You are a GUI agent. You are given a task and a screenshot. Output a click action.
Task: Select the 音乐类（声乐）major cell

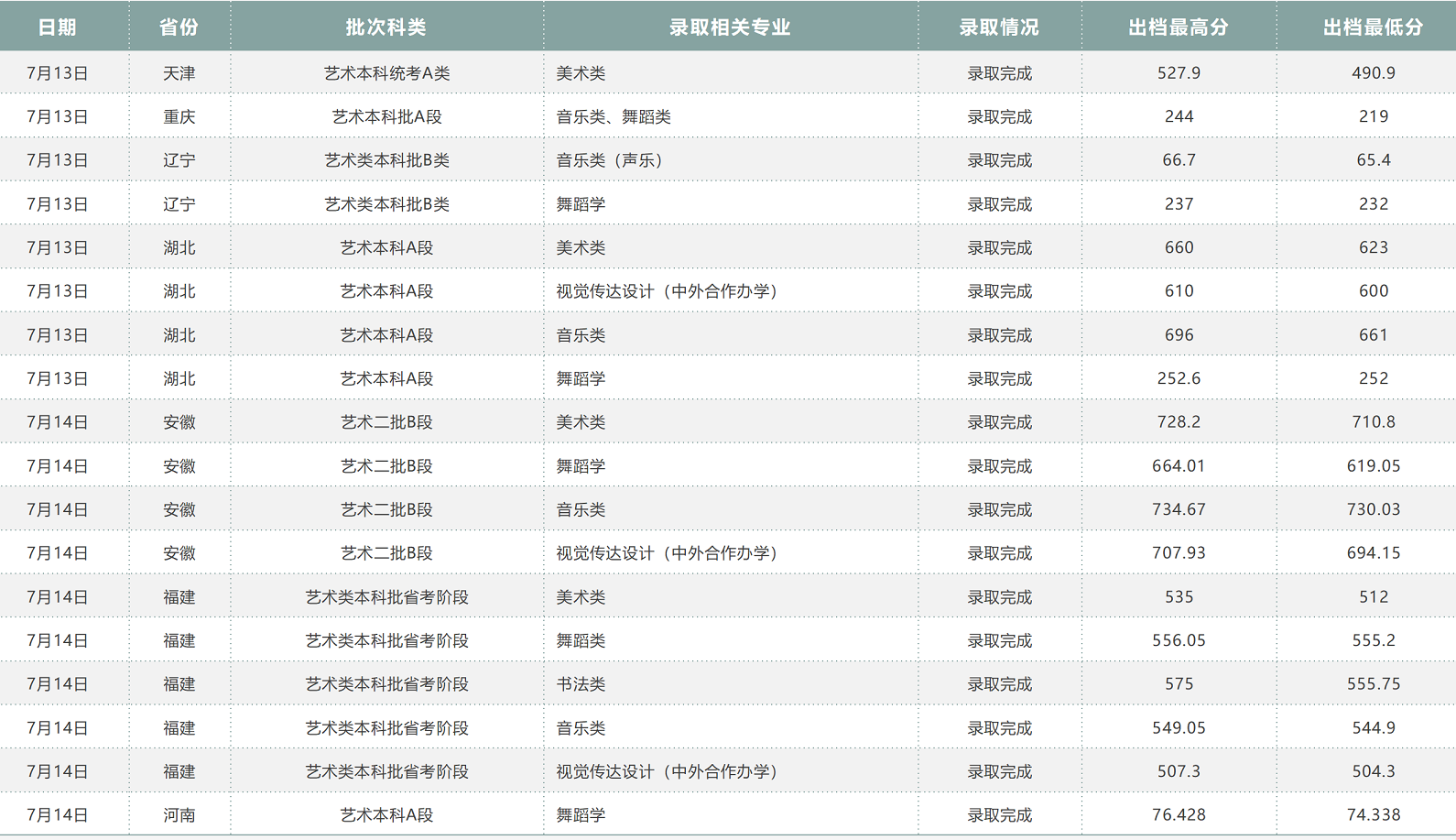pos(610,160)
